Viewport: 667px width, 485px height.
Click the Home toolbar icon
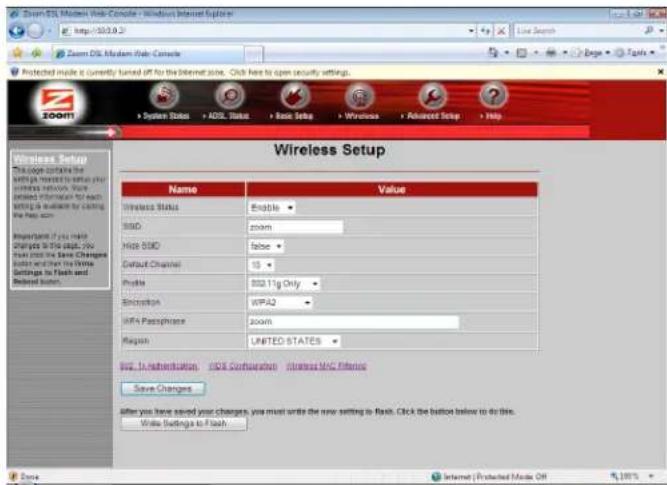493,53
